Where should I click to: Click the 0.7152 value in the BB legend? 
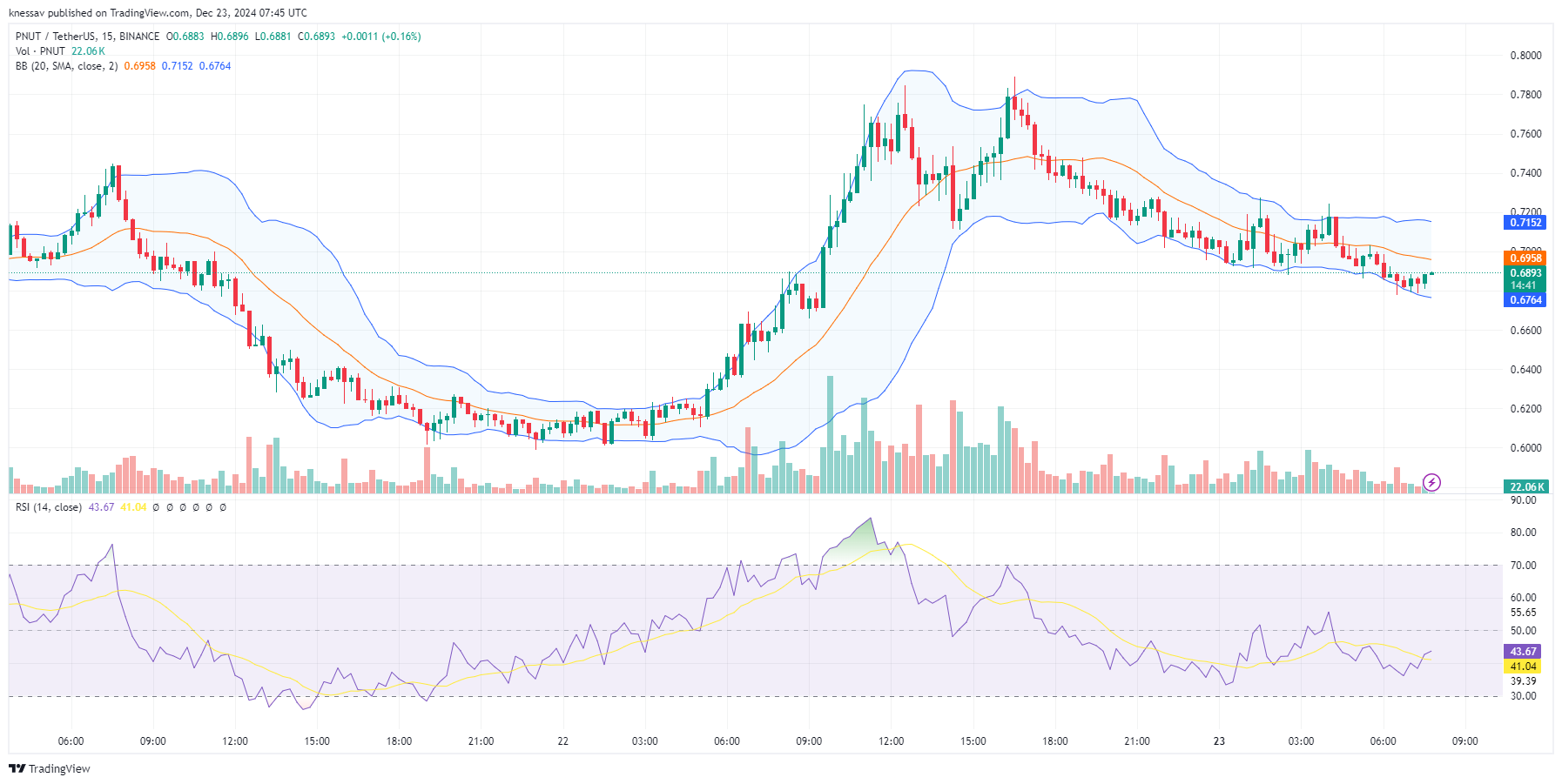tap(178, 66)
